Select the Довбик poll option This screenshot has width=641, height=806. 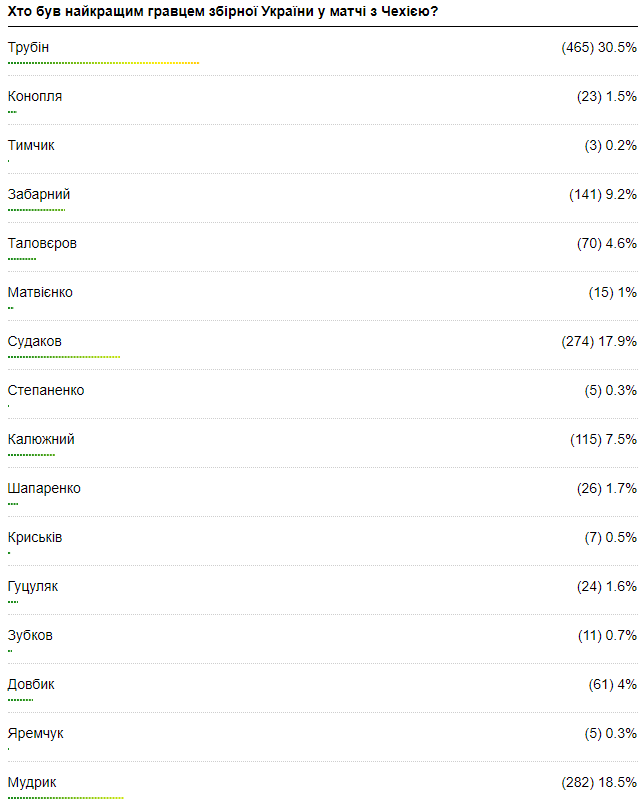(31, 685)
